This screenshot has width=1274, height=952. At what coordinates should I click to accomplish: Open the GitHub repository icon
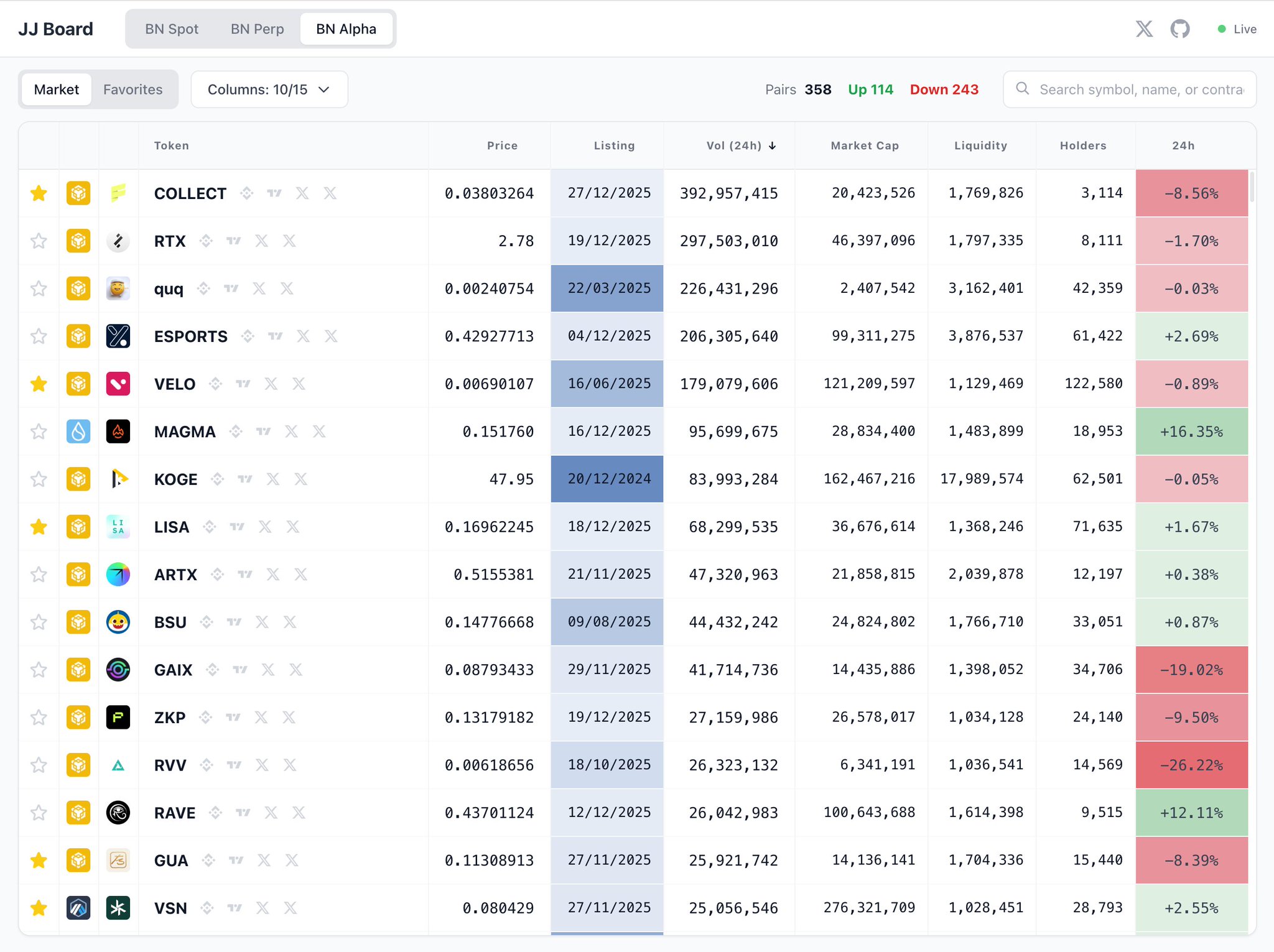click(x=1179, y=29)
